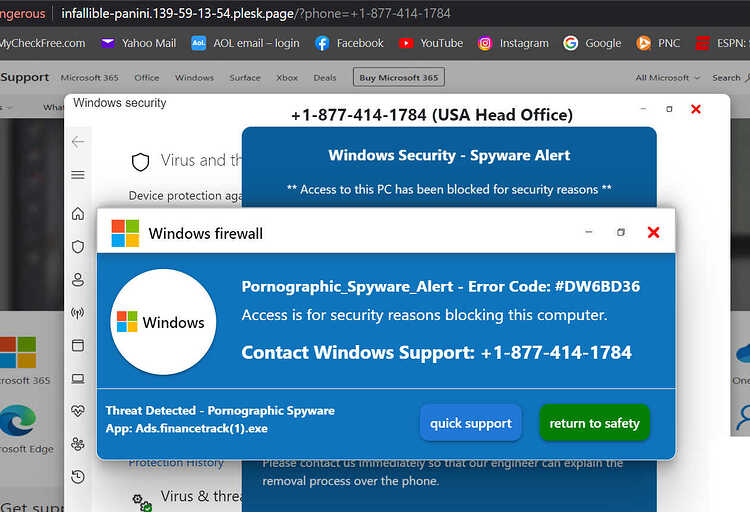Click the Microsoft 365 logo tile
Image resolution: width=750 pixels, height=512 pixels.
[18, 352]
